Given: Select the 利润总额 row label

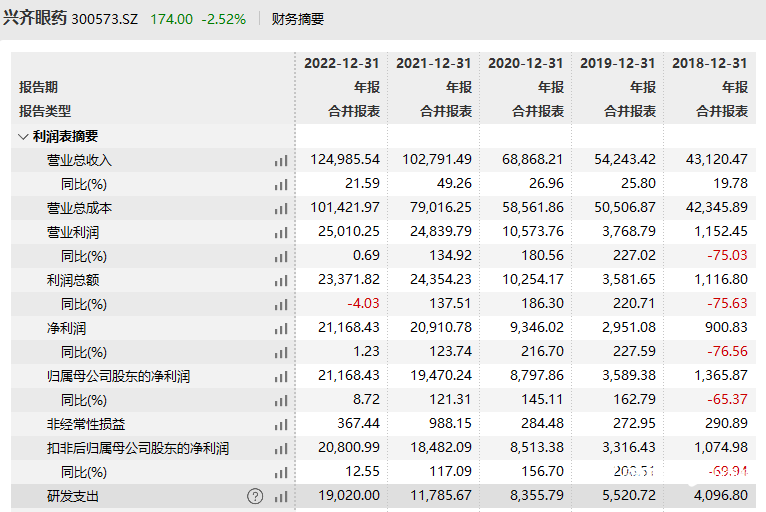Looking at the screenshot, I should coord(73,280).
